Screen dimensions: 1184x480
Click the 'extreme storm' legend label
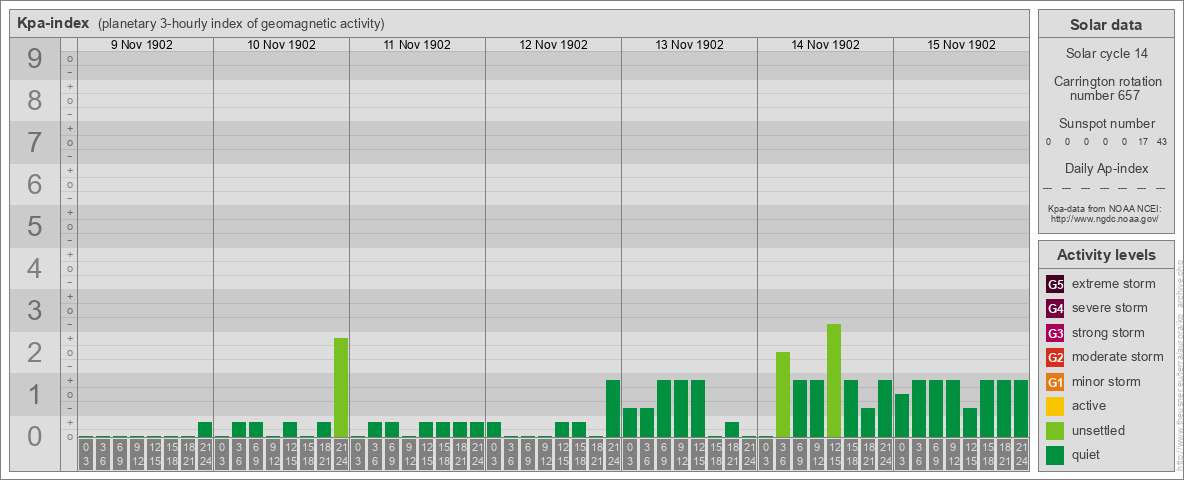[1113, 285]
